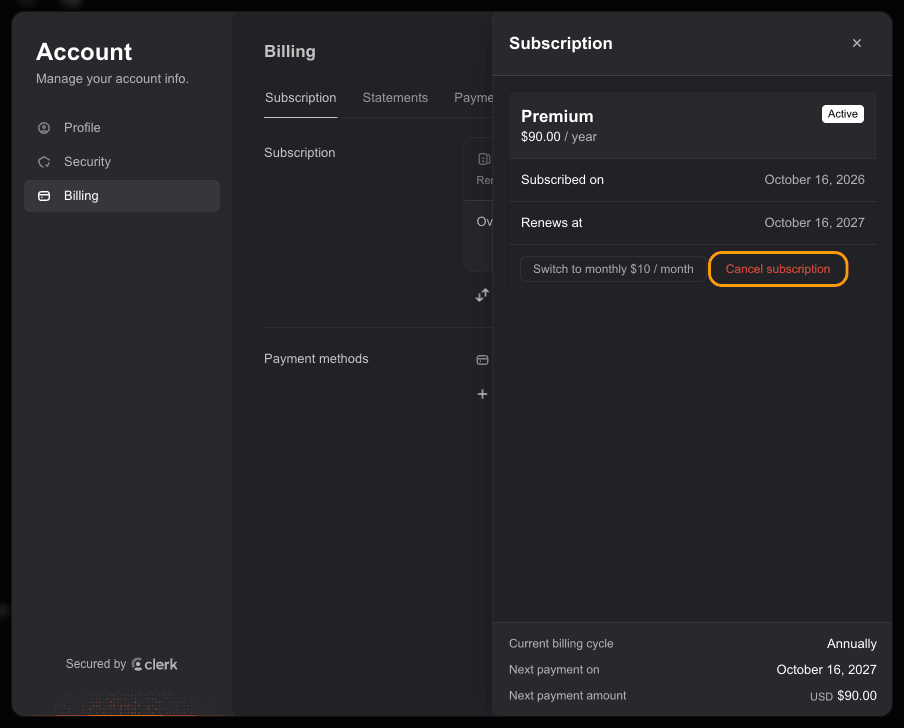
Task: Switch to the Subscription tab
Action: (300, 98)
